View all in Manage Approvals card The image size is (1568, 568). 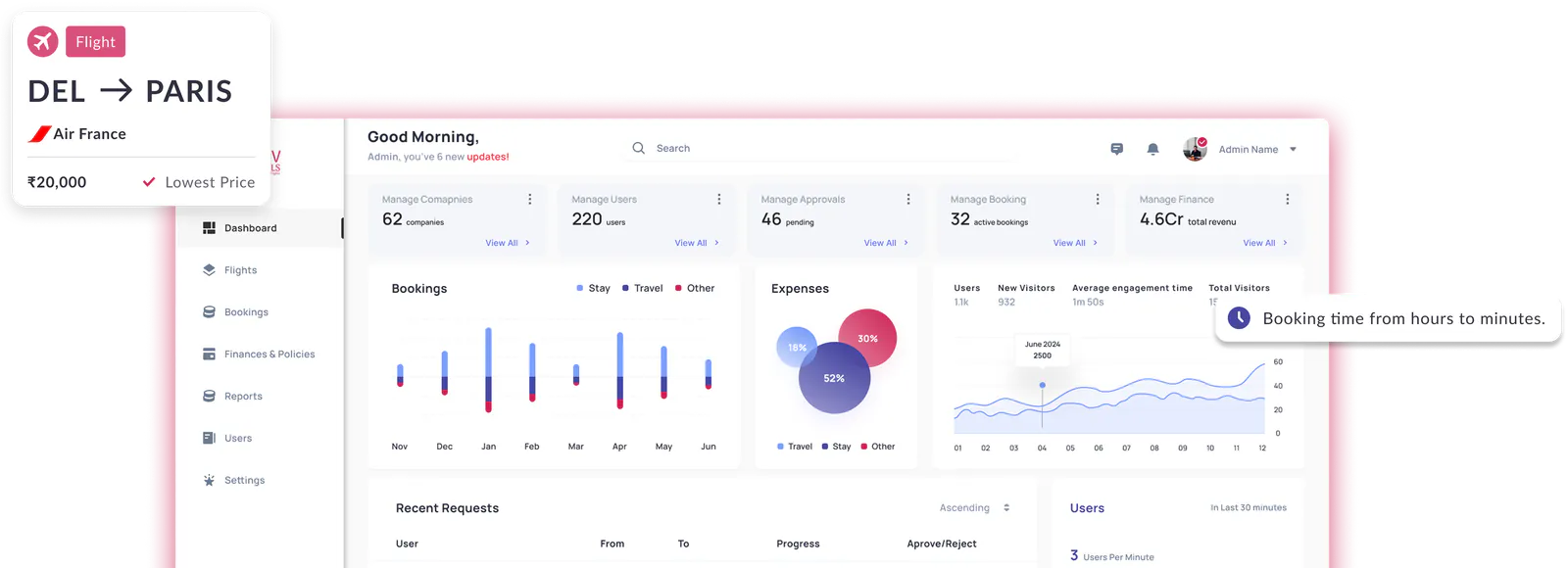[x=886, y=243]
